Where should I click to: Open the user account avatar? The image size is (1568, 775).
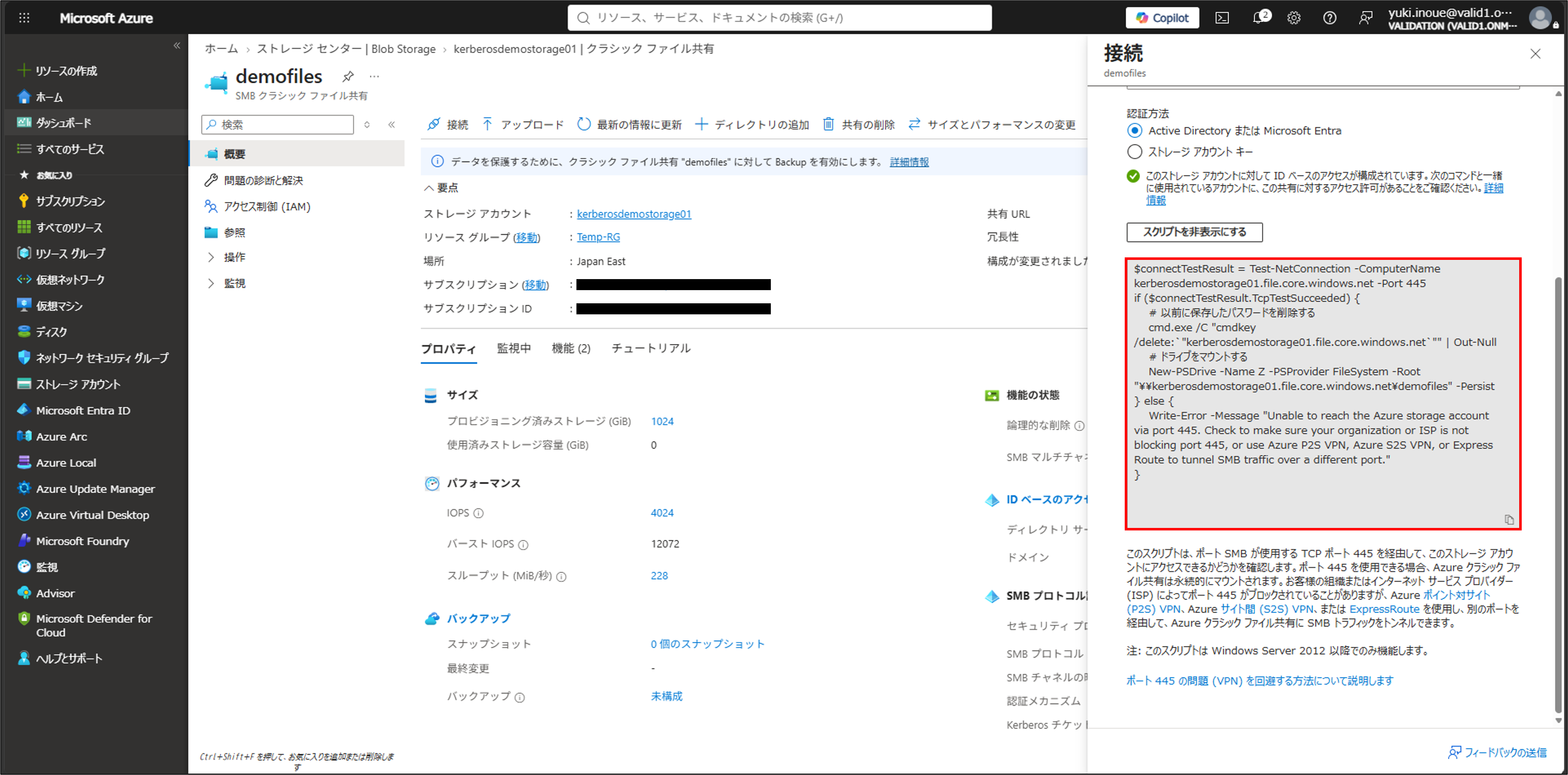(1540, 18)
